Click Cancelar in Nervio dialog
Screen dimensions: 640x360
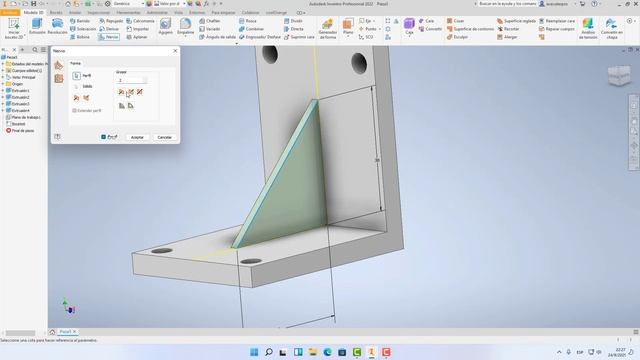point(164,137)
